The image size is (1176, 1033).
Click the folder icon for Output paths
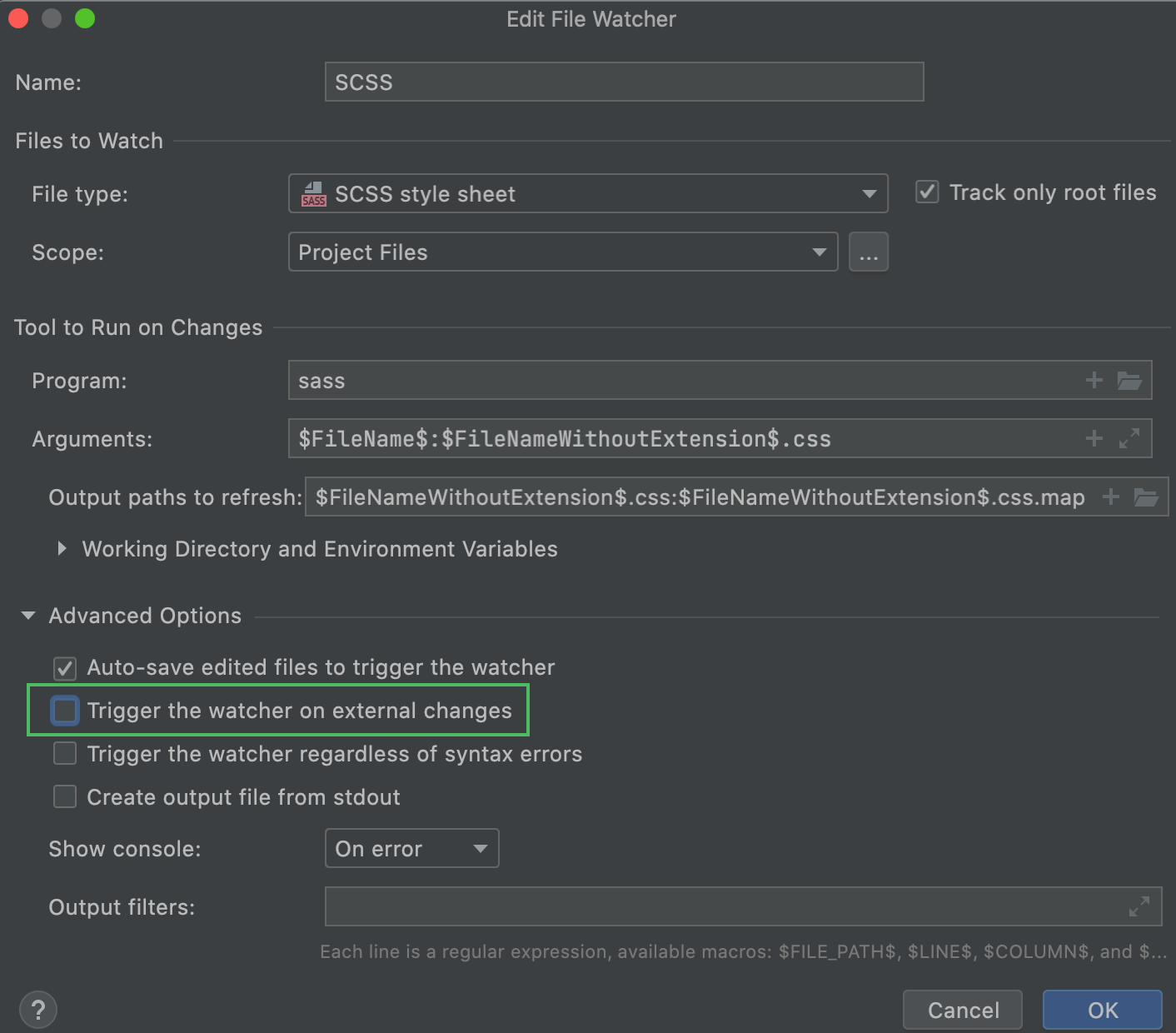(x=1147, y=497)
